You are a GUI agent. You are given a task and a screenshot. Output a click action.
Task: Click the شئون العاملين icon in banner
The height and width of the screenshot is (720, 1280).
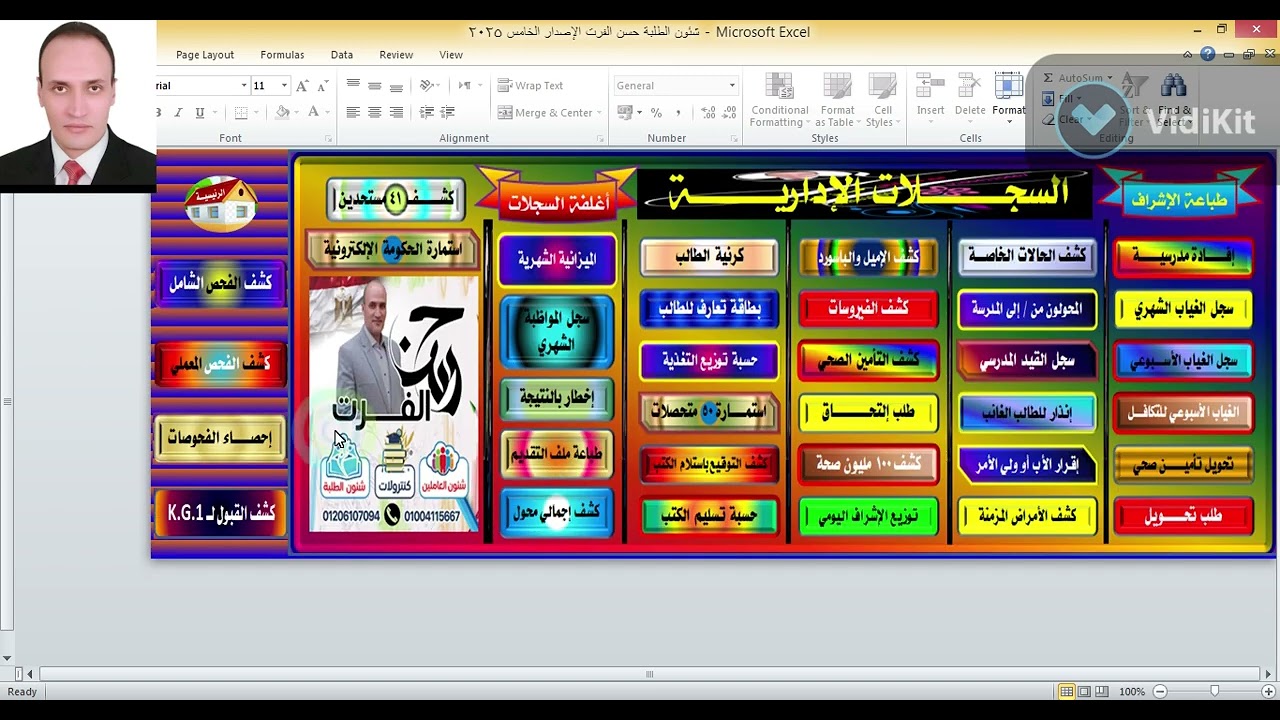444,470
